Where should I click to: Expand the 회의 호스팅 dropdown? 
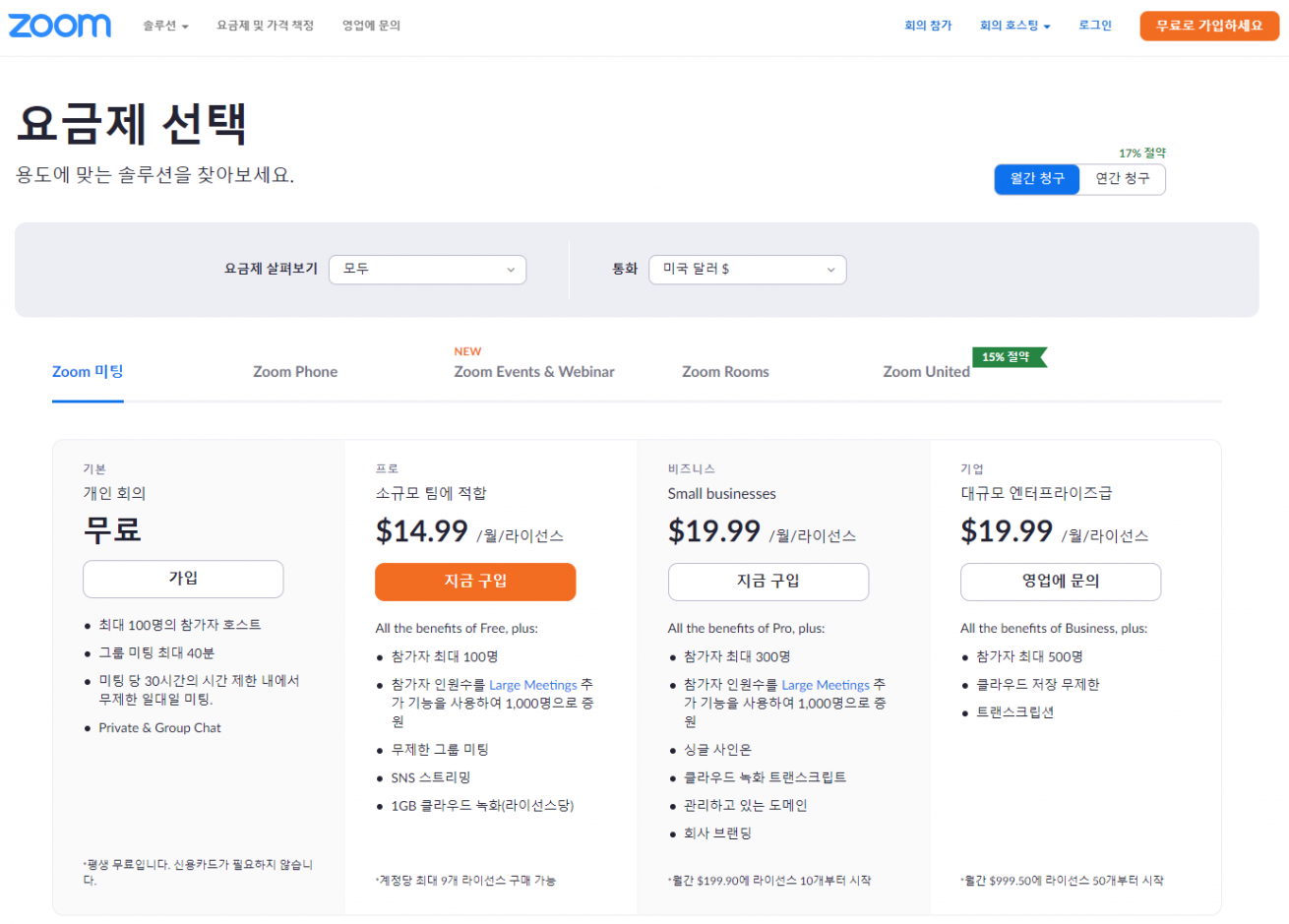click(1014, 26)
